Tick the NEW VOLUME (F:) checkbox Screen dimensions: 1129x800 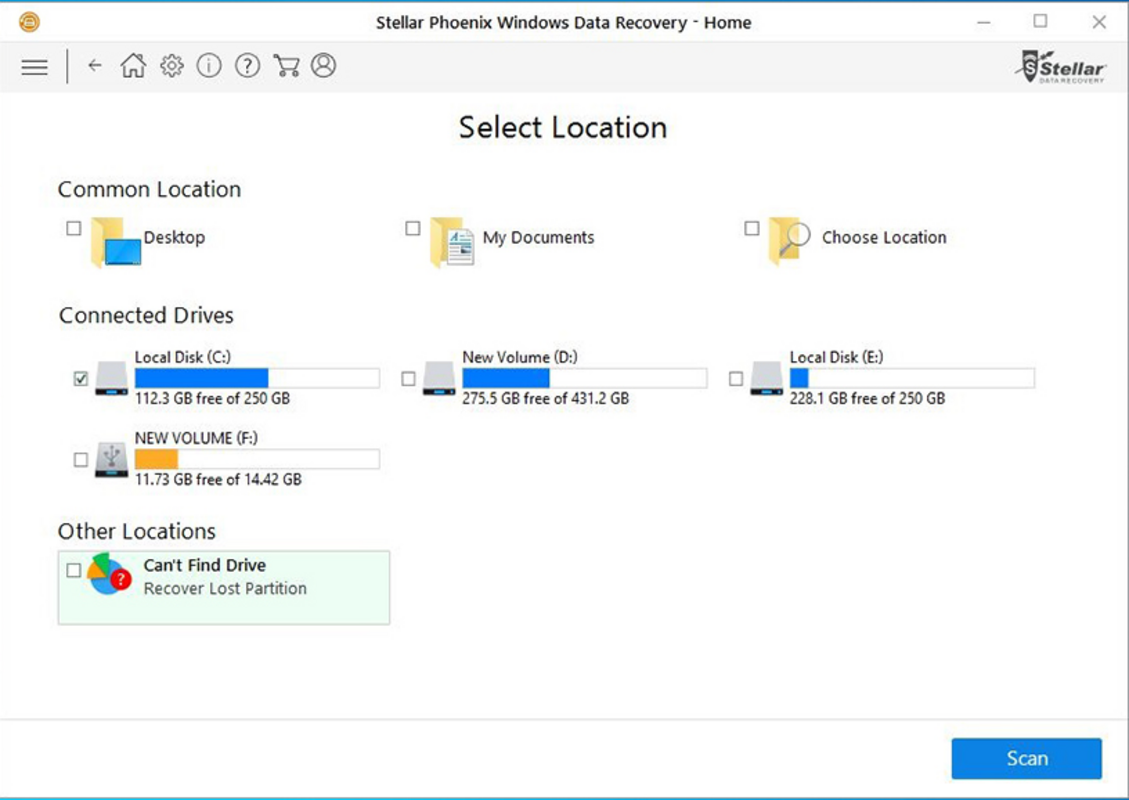pyautogui.click(x=81, y=459)
